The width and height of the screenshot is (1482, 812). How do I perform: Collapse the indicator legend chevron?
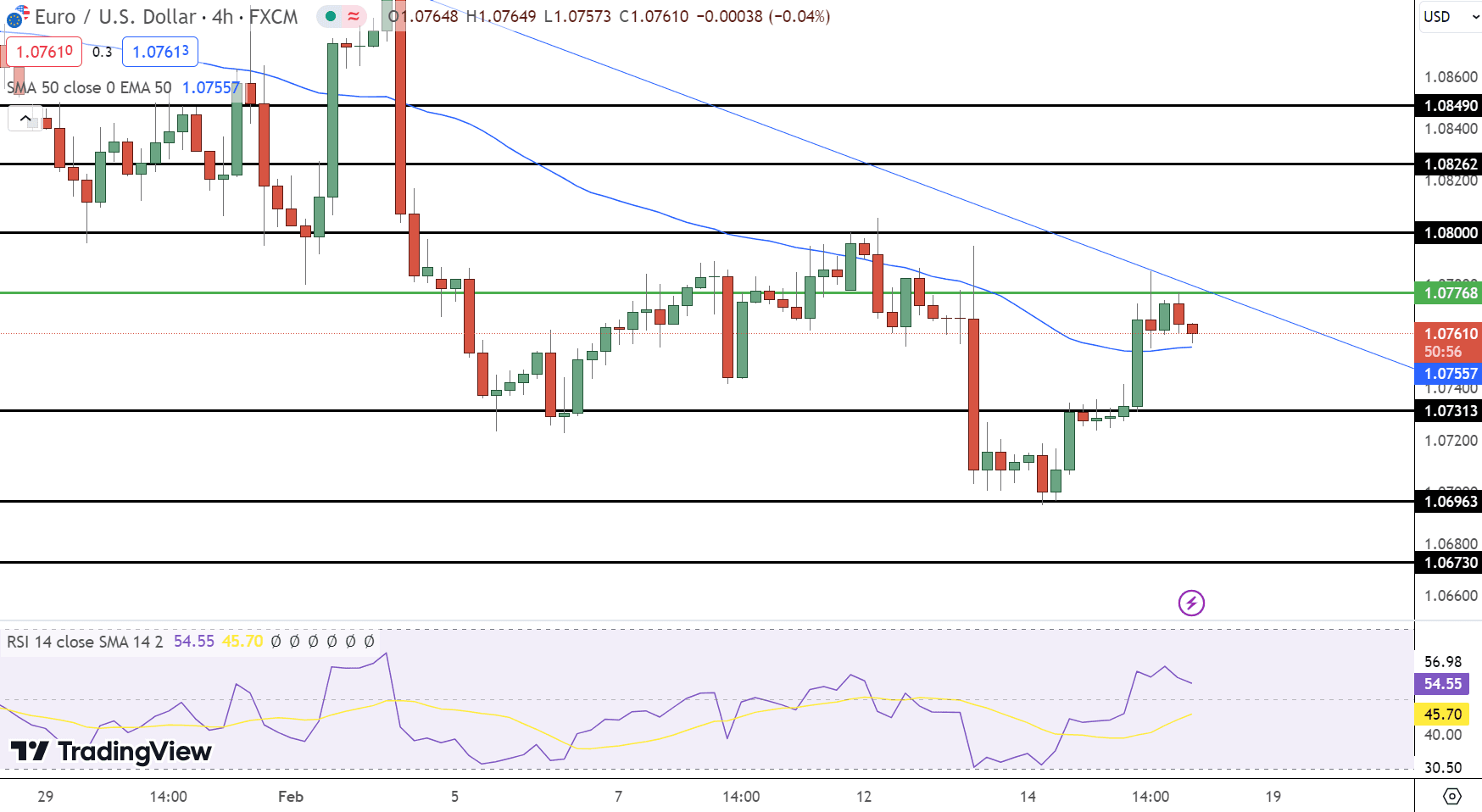coord(25,118)
